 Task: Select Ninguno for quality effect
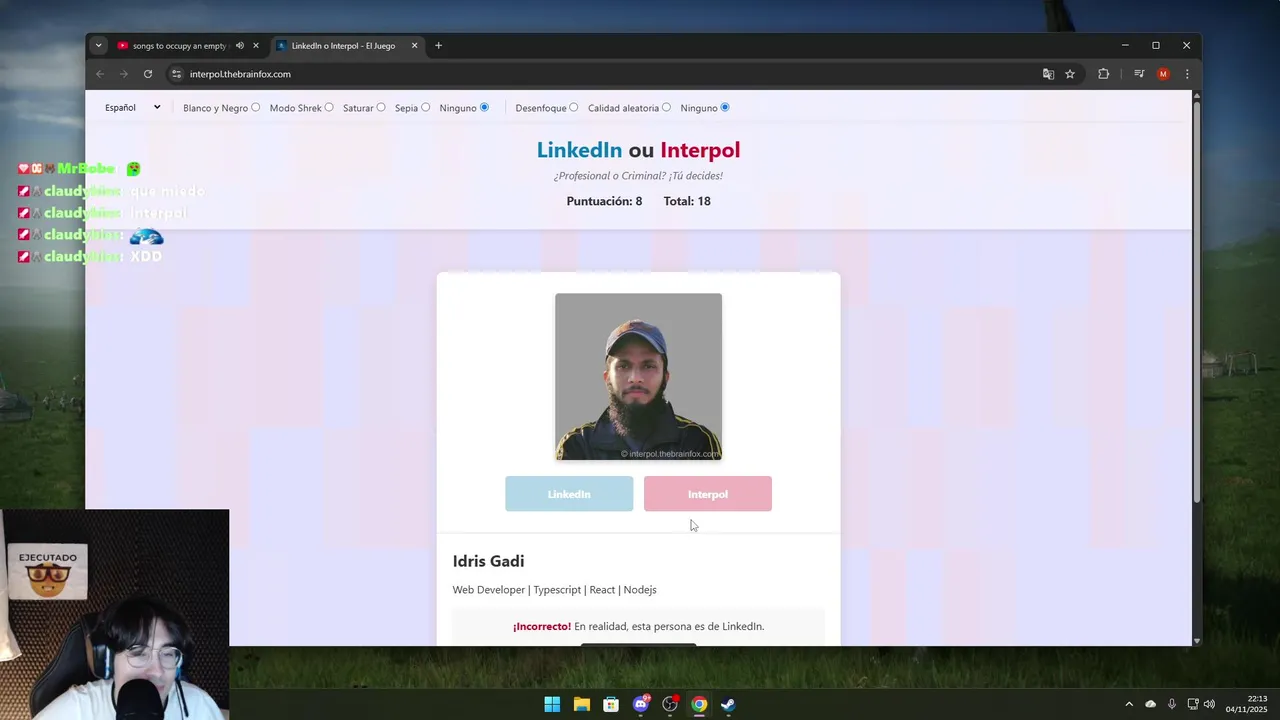(x=725, y=107)
